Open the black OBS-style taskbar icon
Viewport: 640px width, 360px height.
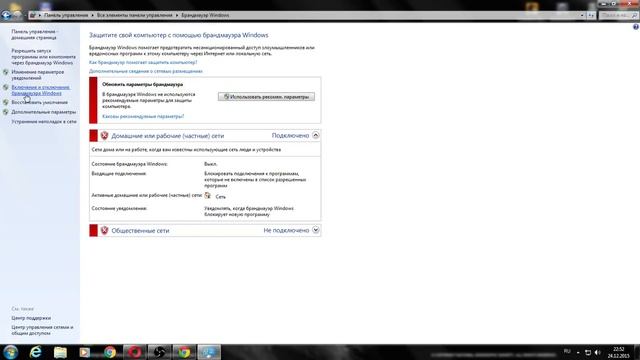159,352
